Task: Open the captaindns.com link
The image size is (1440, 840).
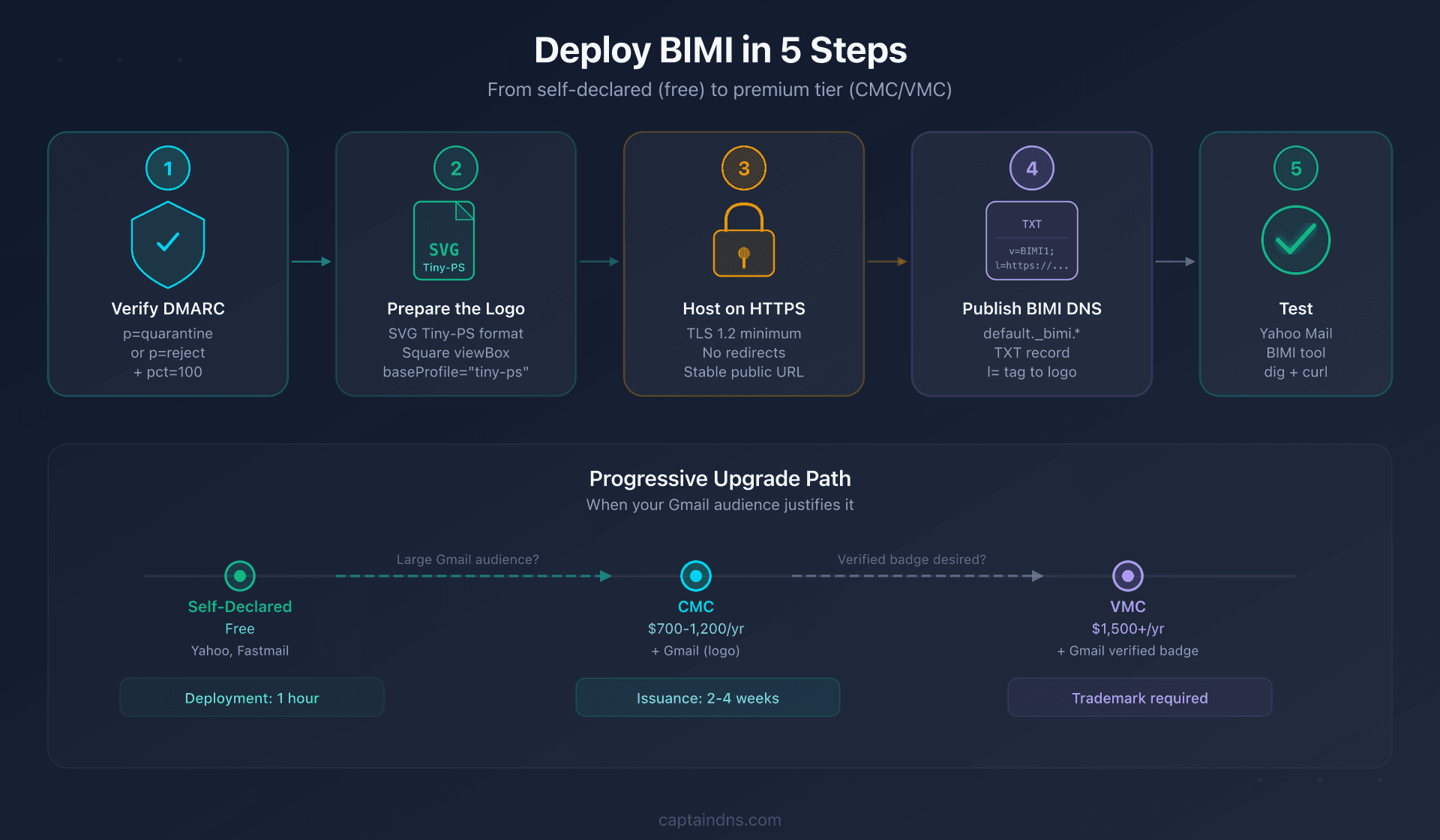Action: click(x=719, y=820)
